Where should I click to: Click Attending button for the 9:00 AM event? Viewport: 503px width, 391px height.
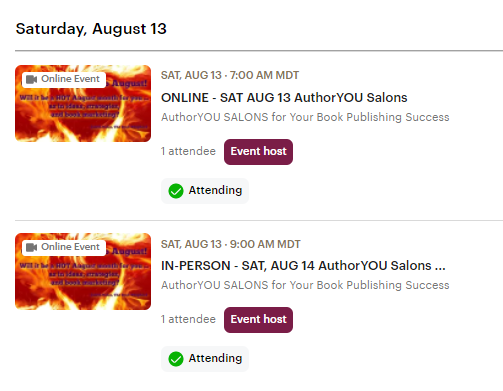tap(205, 359)
